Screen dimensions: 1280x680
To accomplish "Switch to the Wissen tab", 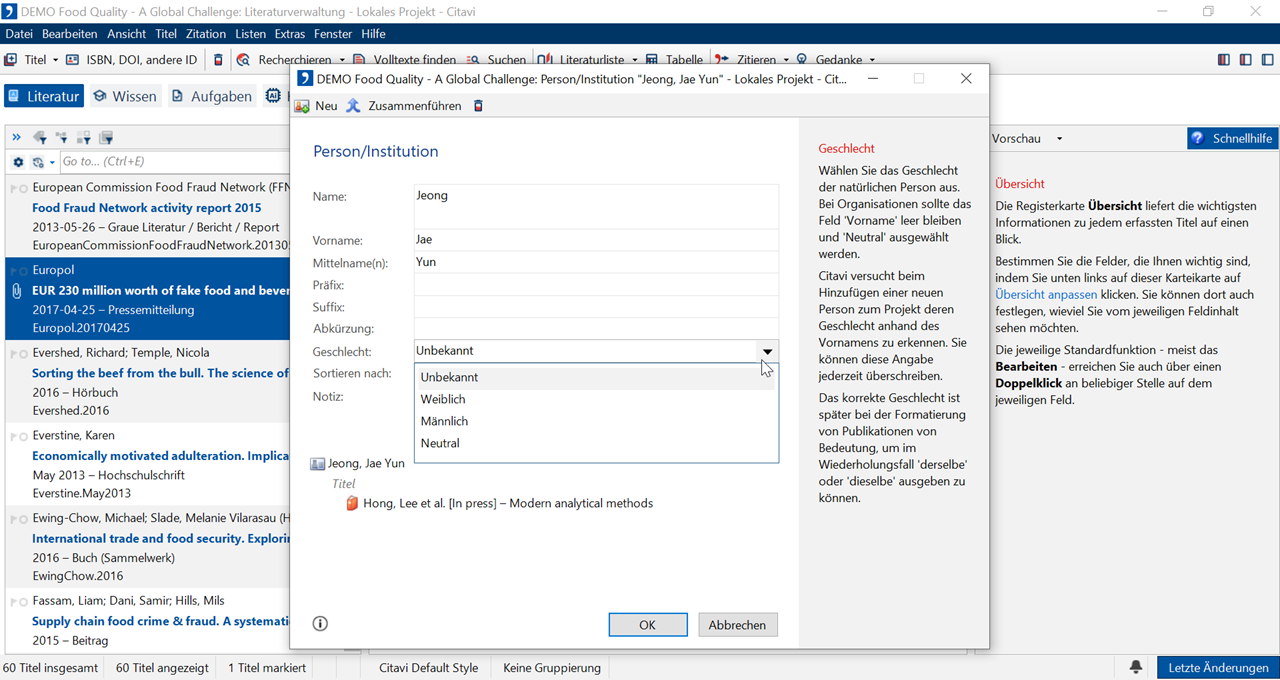I will coord(125,96).
